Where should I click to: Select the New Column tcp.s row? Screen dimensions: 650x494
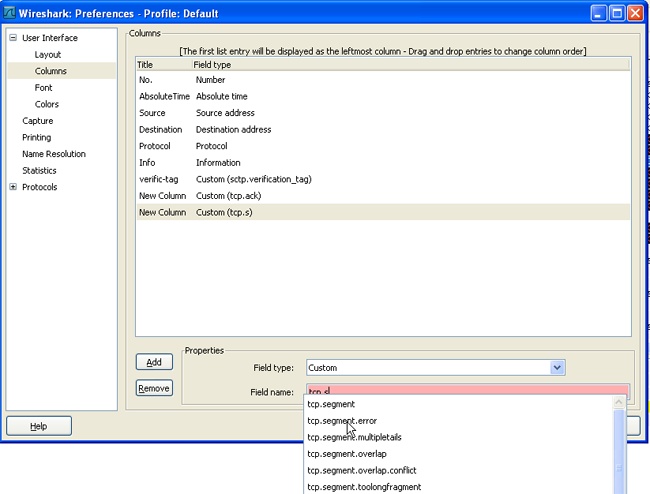point(383,212)
